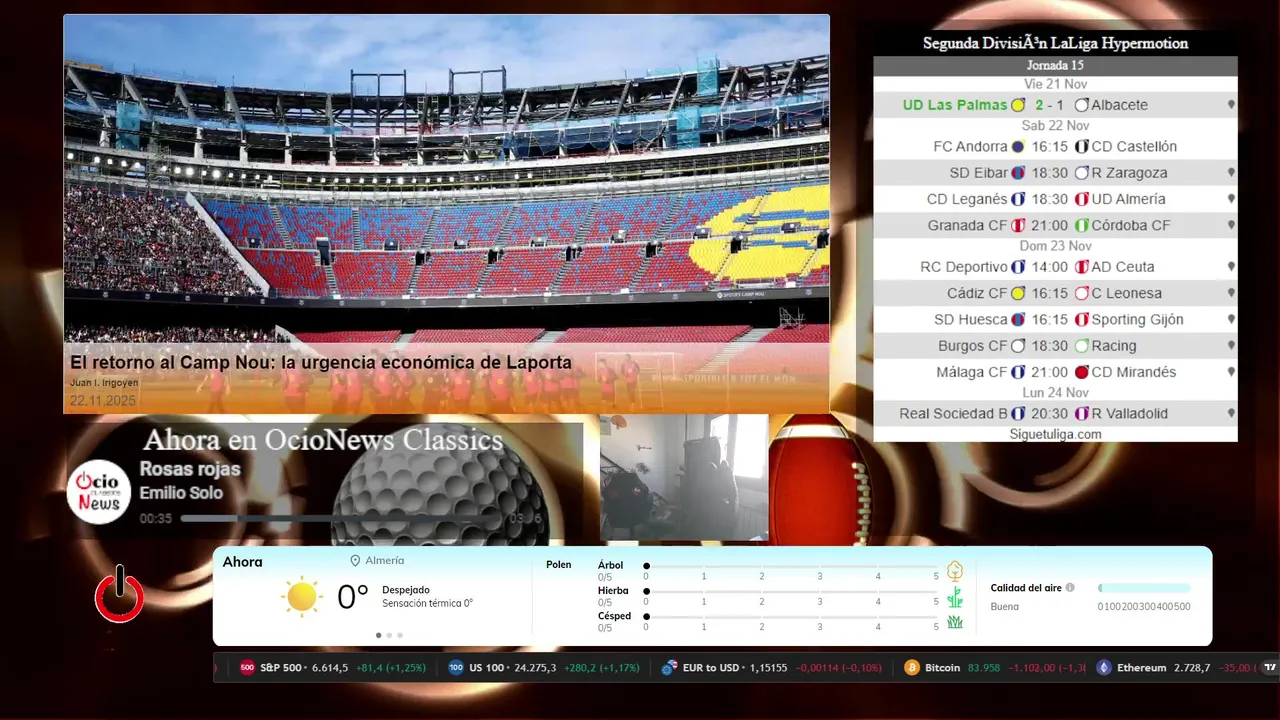Click the CD Castellón crest

coord(1082,146)
